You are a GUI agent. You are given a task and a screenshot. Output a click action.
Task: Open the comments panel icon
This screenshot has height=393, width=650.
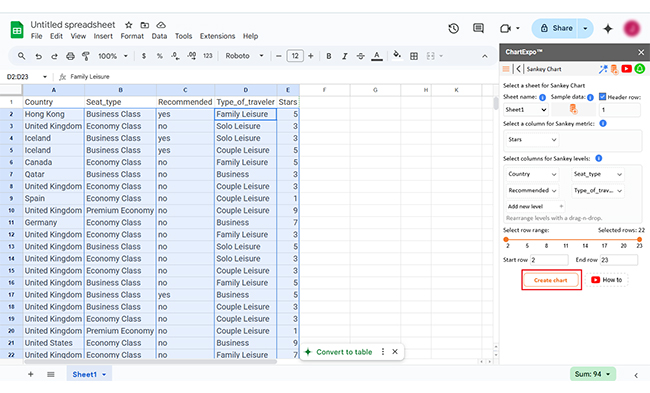pos(478,28)
